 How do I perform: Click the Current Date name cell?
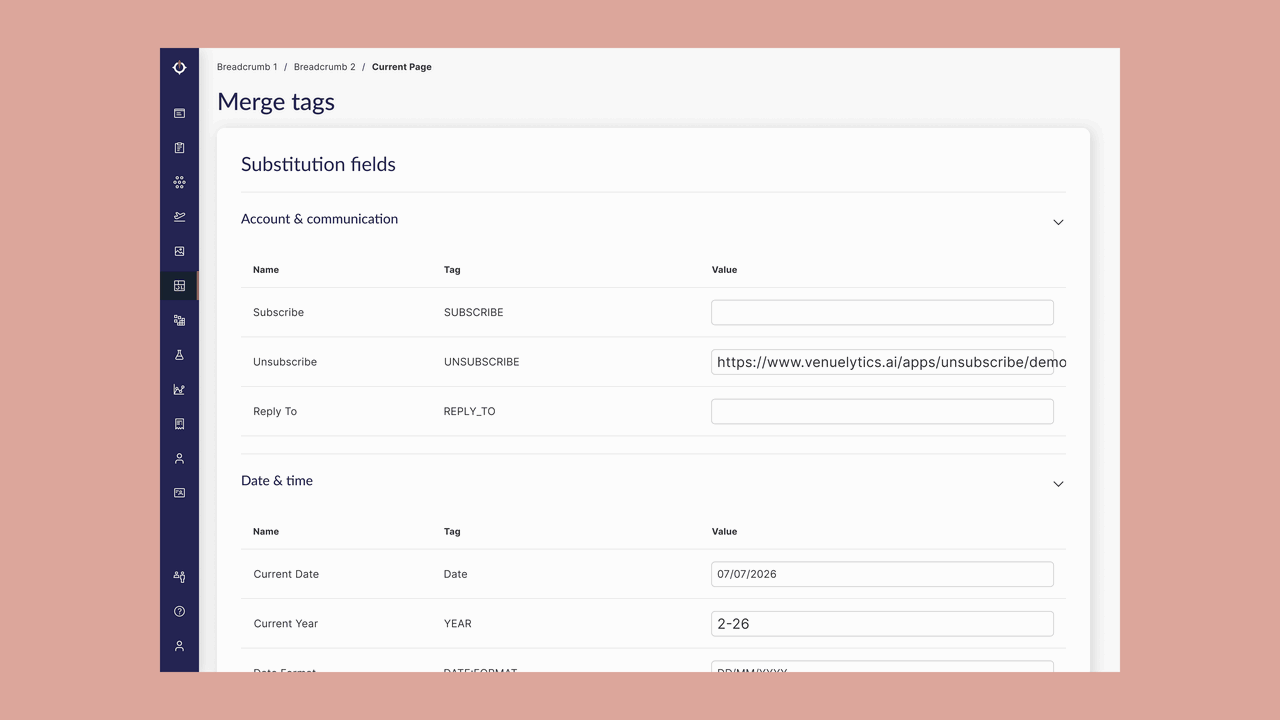(x=286, y=574)
